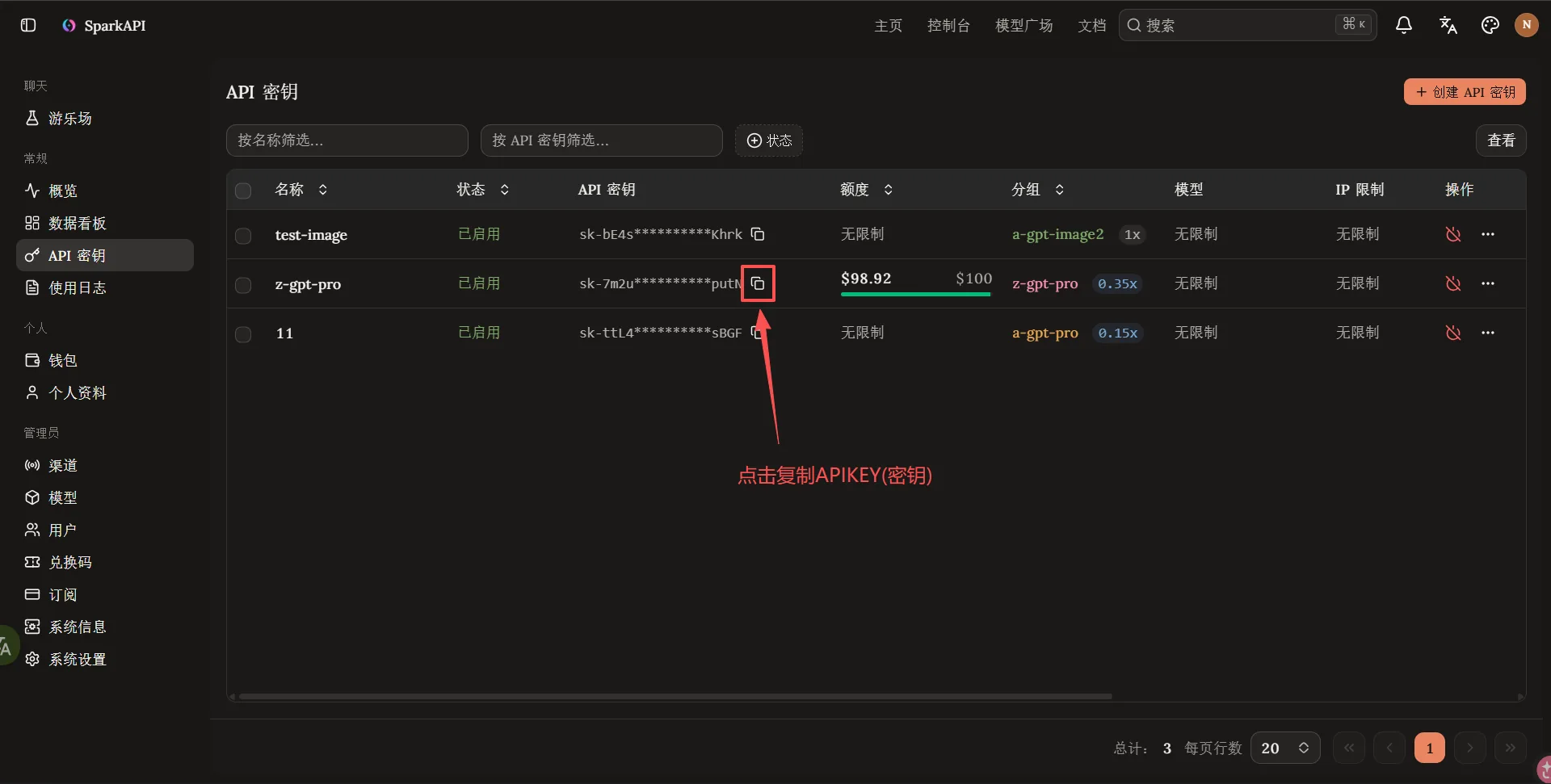Copy the test-image API key

pos(758,234)
